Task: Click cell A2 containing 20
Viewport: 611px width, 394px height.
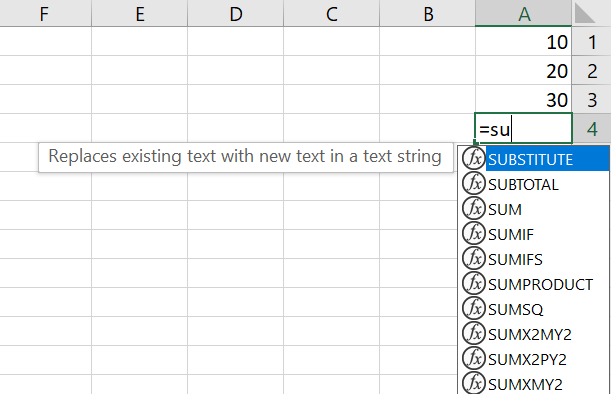Action: point(524,70)
